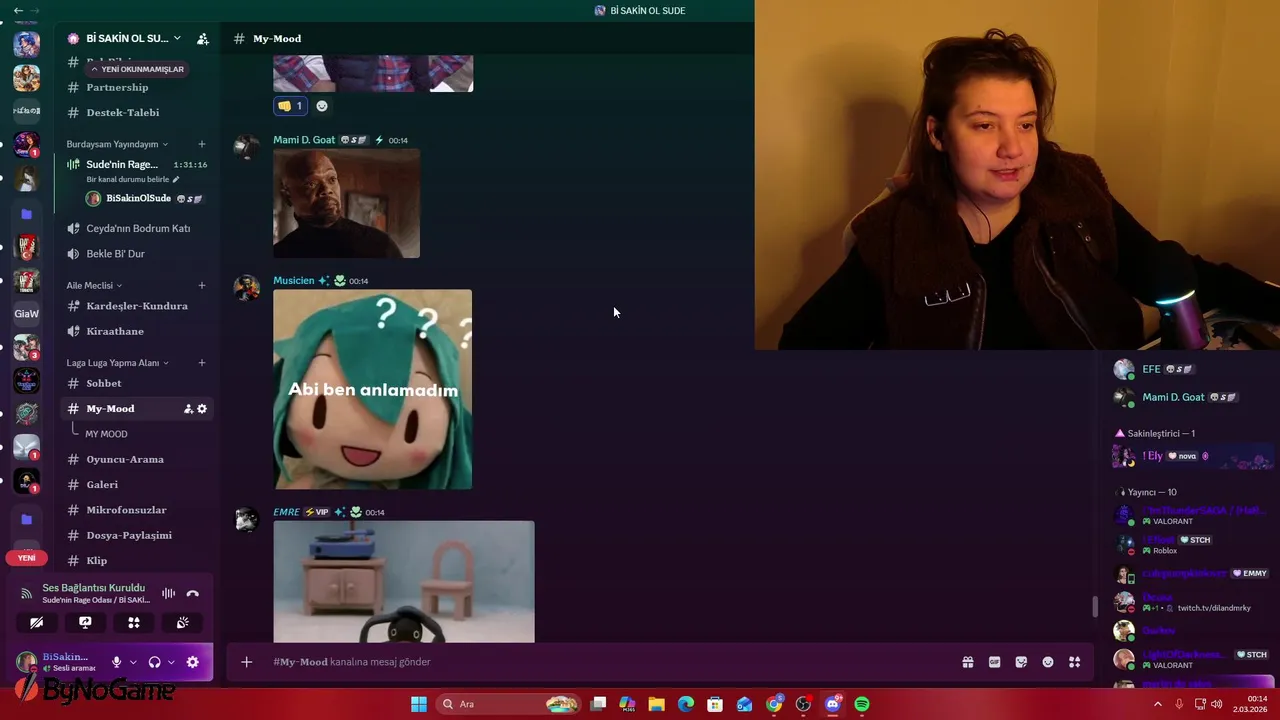Open the headphone output options arrow
Screen dimensions: 1280x720
pos(171,662)
